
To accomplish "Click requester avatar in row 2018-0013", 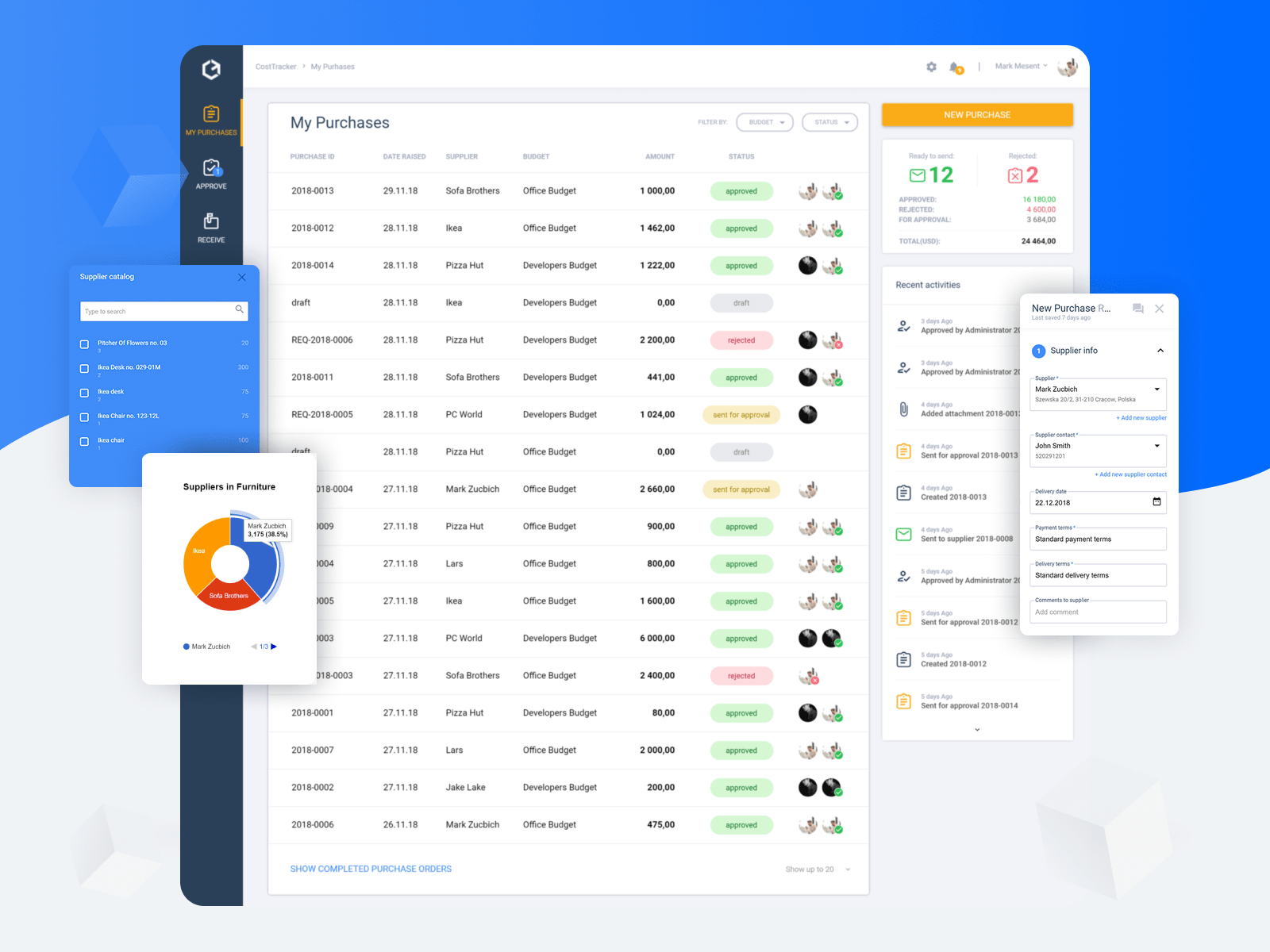I will click(808, 191).
